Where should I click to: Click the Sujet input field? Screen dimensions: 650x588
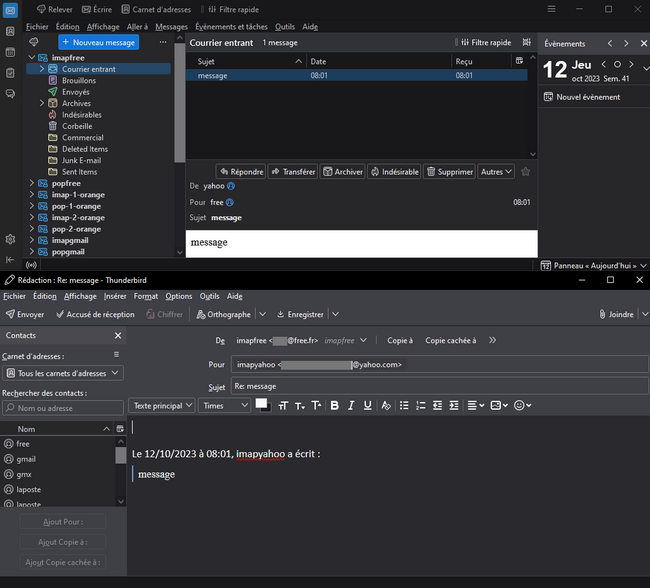pos(438,386)
